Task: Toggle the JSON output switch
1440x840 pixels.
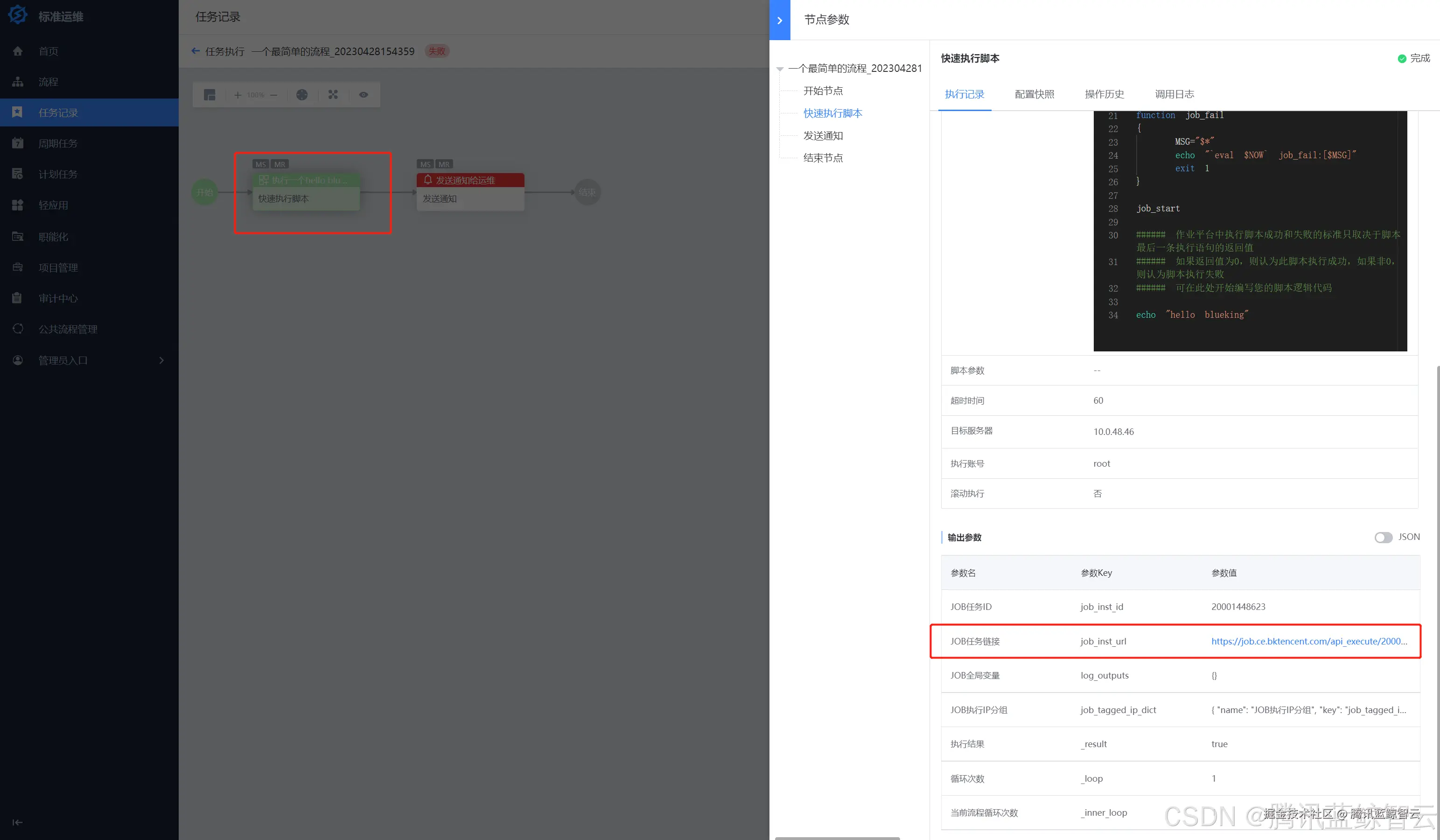Action: (x=1383, y=537)
